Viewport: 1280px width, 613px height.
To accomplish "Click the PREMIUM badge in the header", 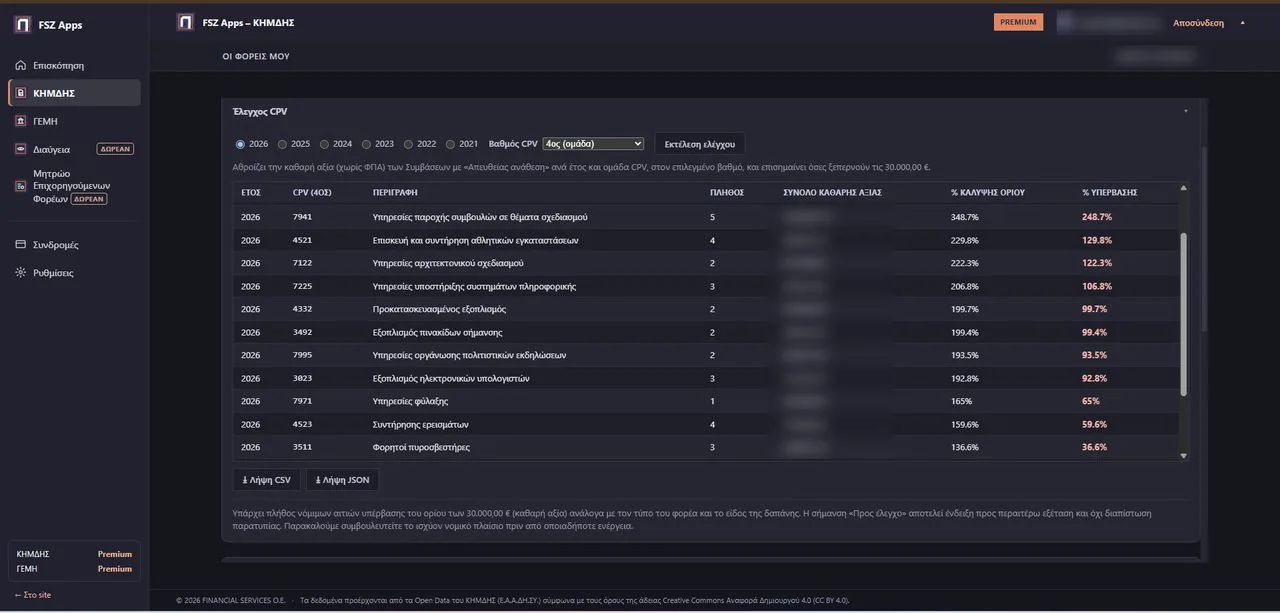I will pyautogui.click(x=1018, y=22).
